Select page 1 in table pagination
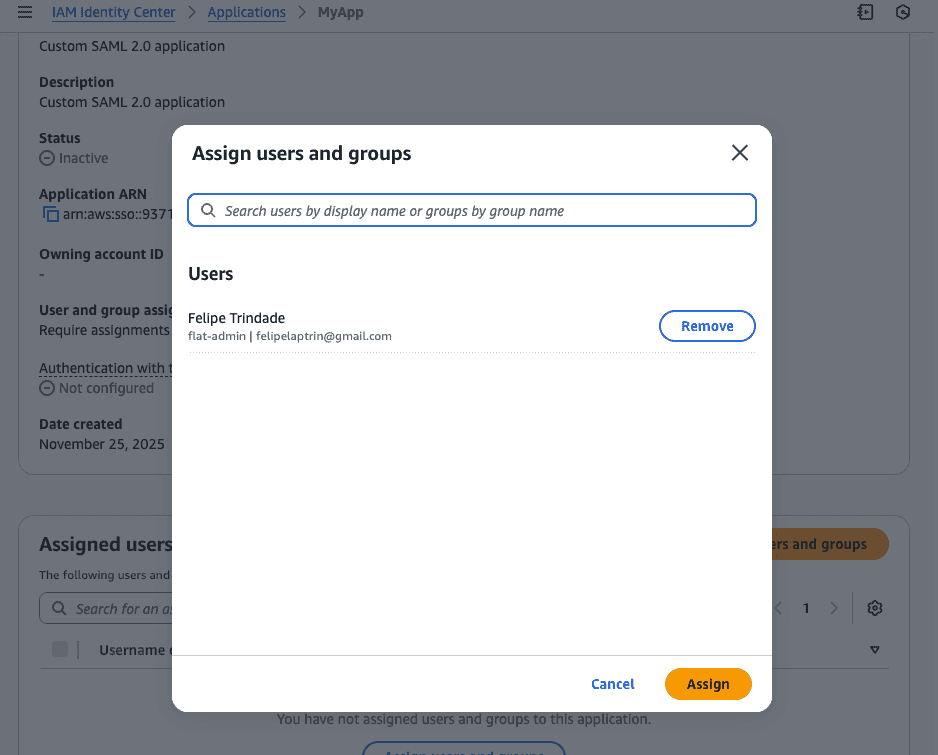 (x=806, y=608)
